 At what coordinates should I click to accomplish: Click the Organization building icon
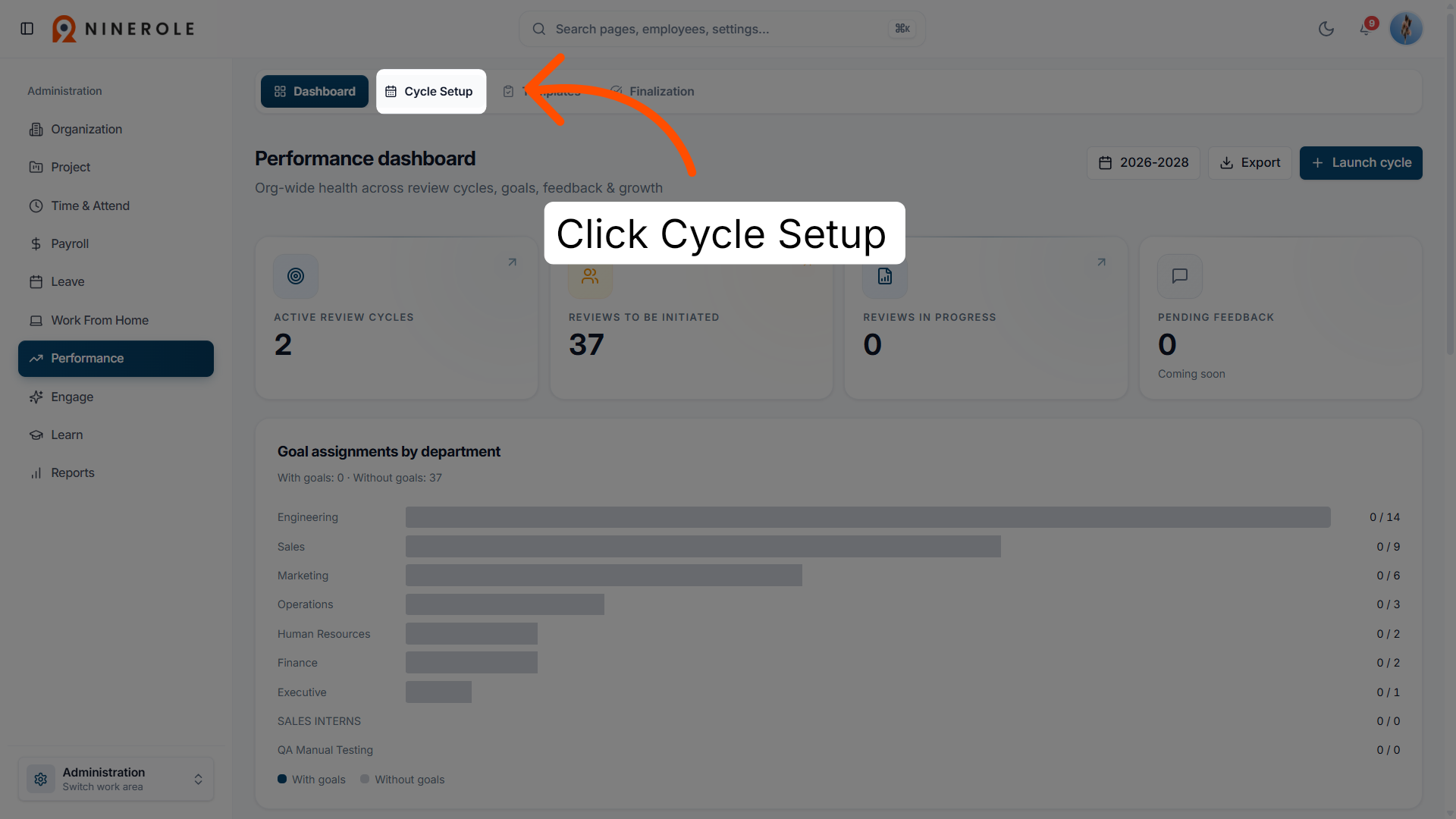point(36,129)
